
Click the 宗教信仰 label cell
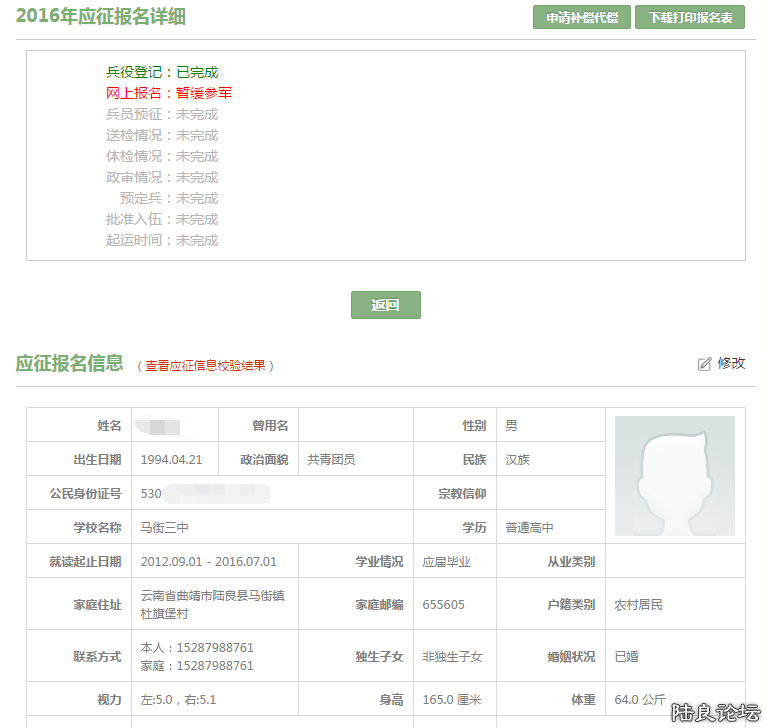point(455,493)
